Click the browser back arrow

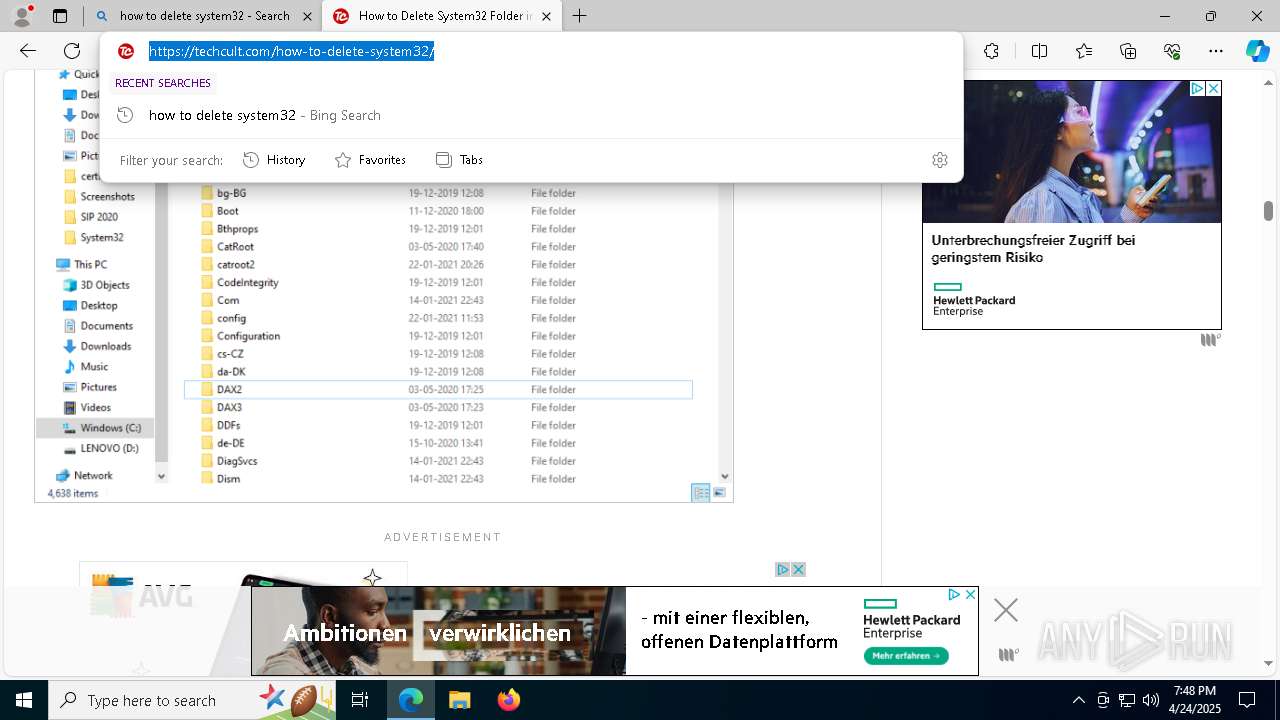(x=28, y=51)
